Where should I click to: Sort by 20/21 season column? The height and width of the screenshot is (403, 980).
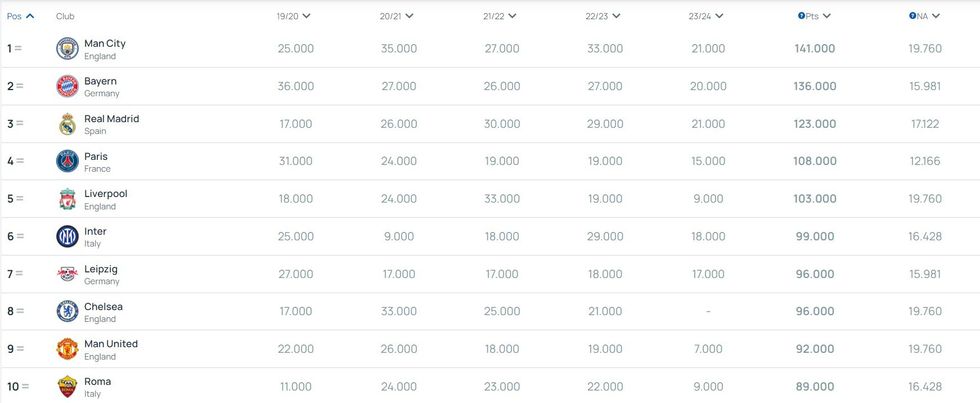click(397, 16)
